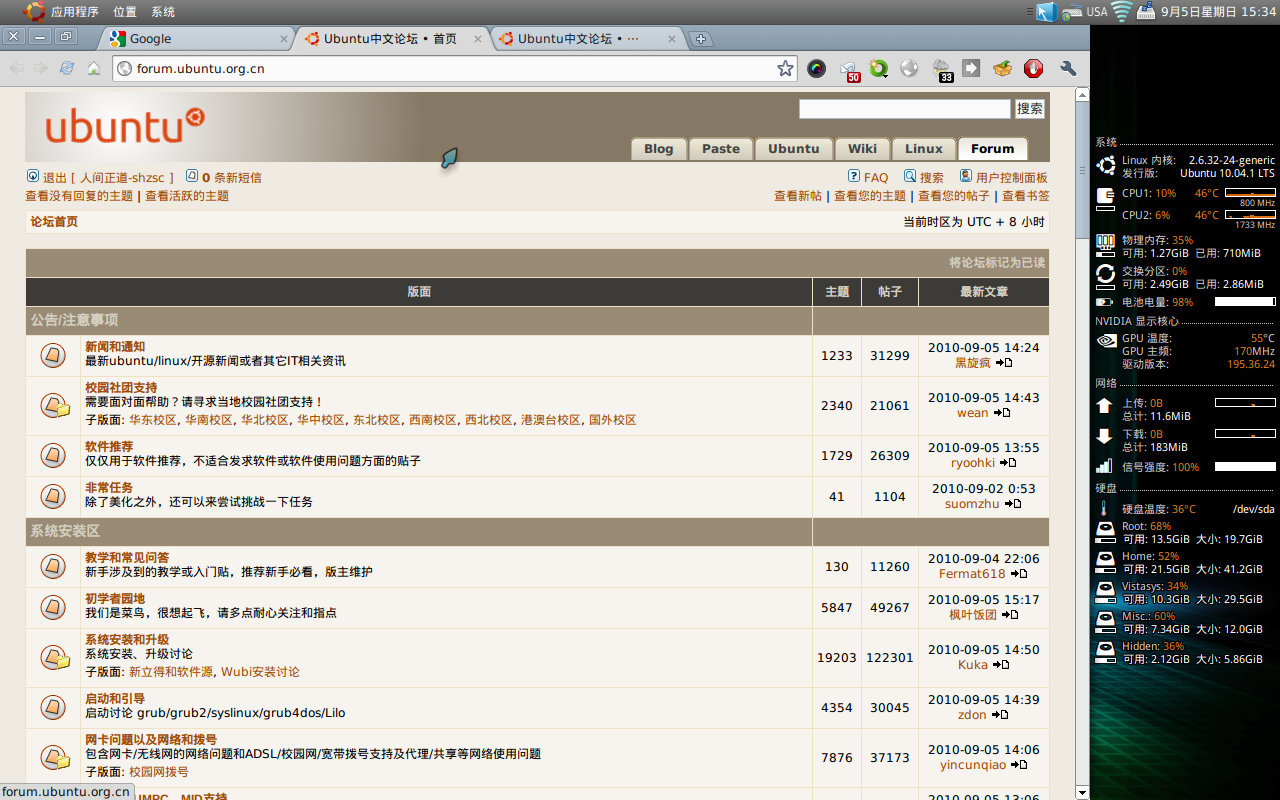Click the forum icon beside 校园社团支持

[x=54, y=405]
